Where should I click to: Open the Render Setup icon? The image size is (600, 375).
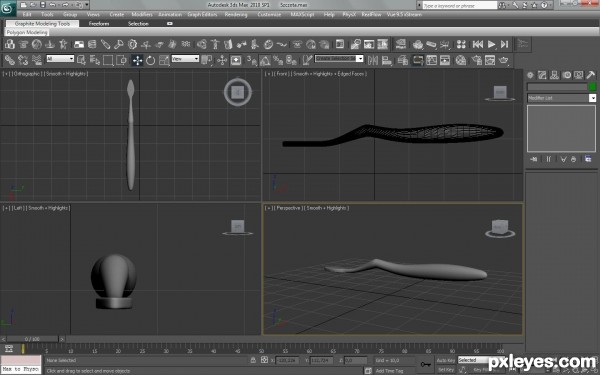click(476, 60)
